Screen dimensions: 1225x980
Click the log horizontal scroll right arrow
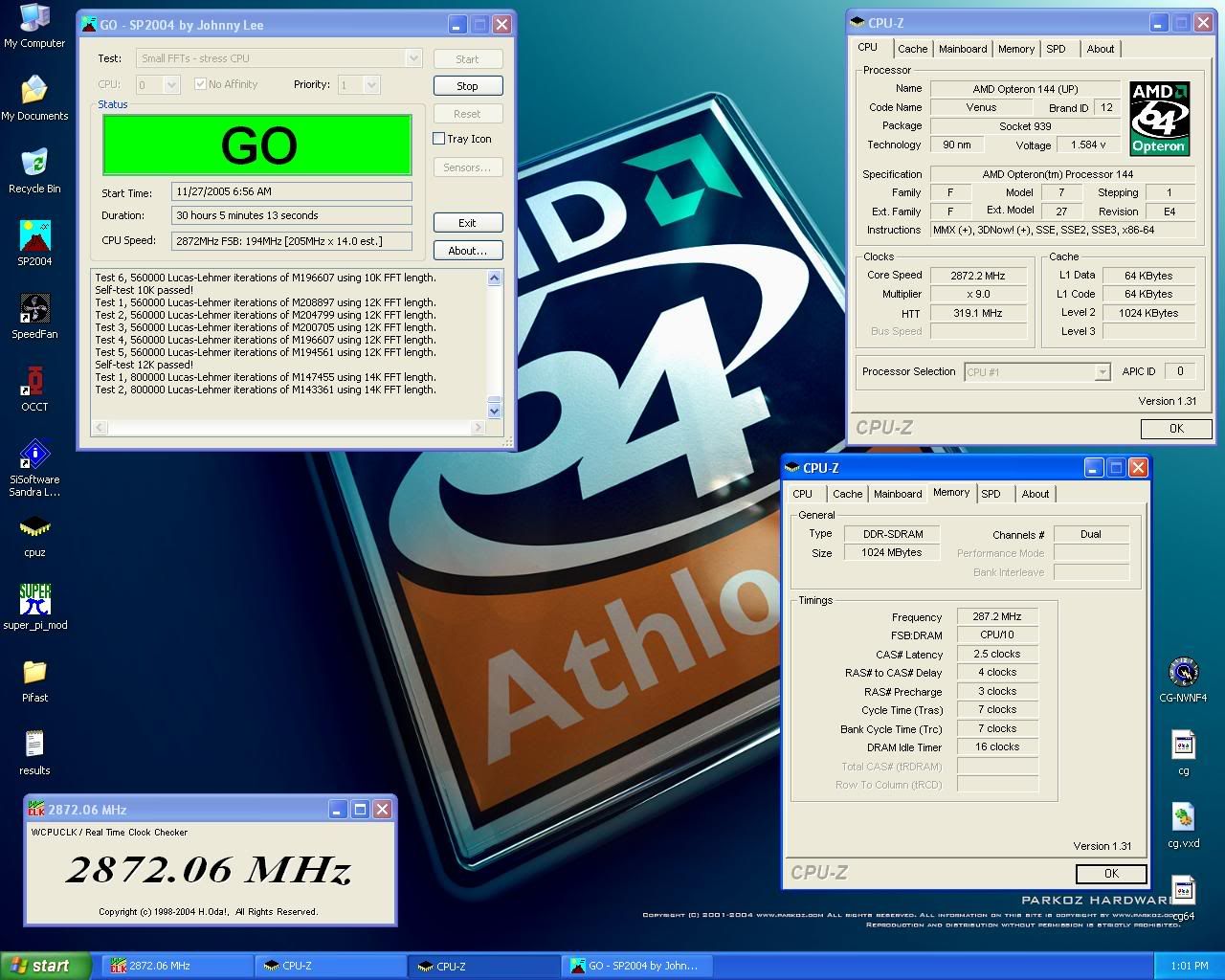point(479,428)
